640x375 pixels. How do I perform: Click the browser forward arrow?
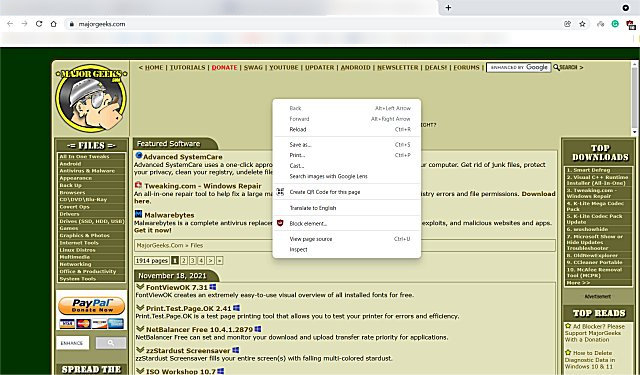(24, 24)
